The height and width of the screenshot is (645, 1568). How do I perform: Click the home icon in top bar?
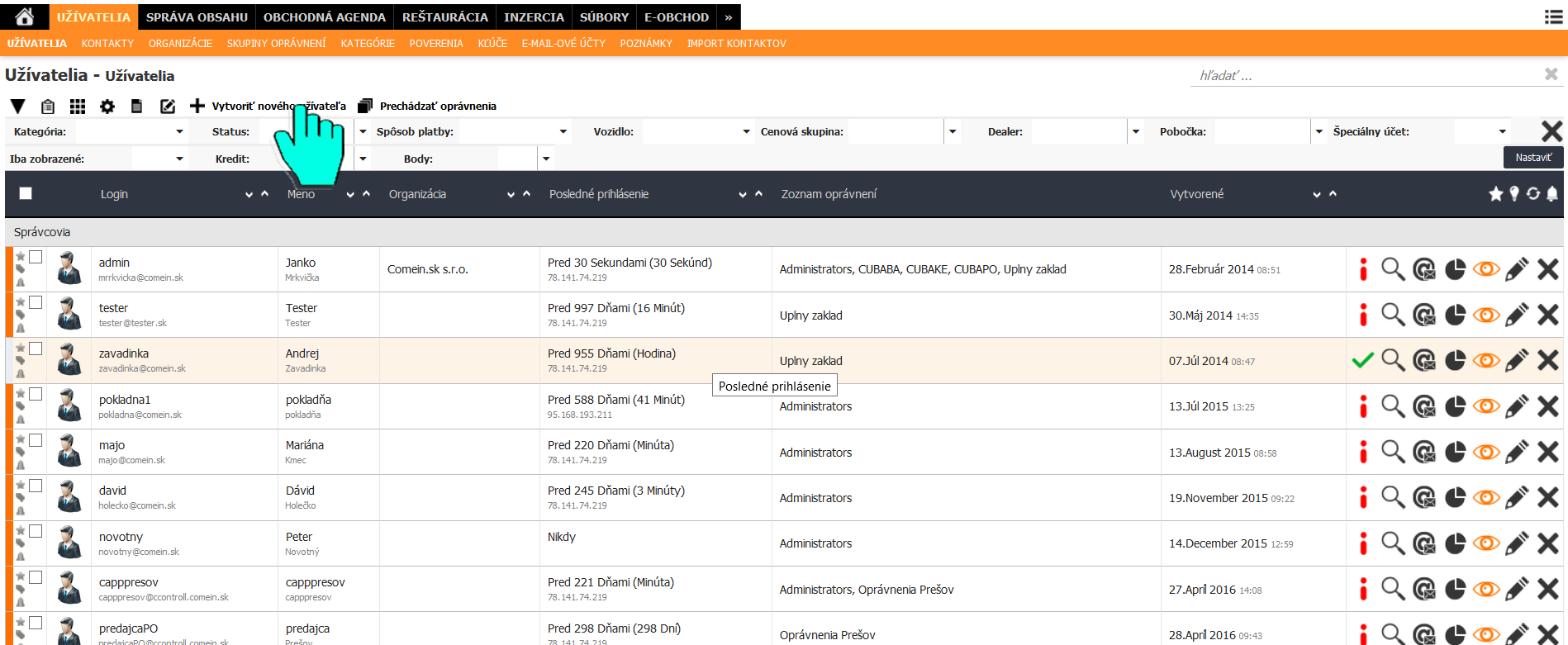(25, 17)
